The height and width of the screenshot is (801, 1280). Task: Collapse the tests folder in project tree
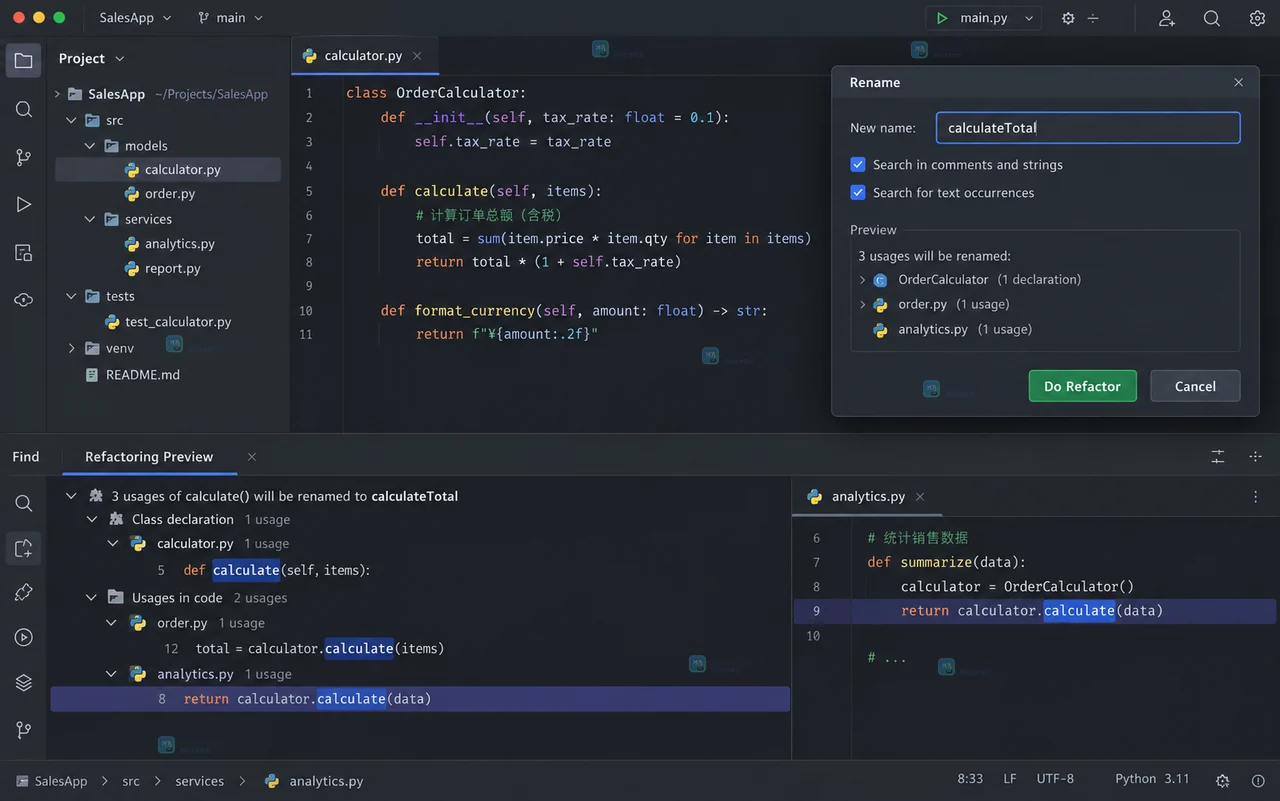pyautogui.click(x=71, y=296)
